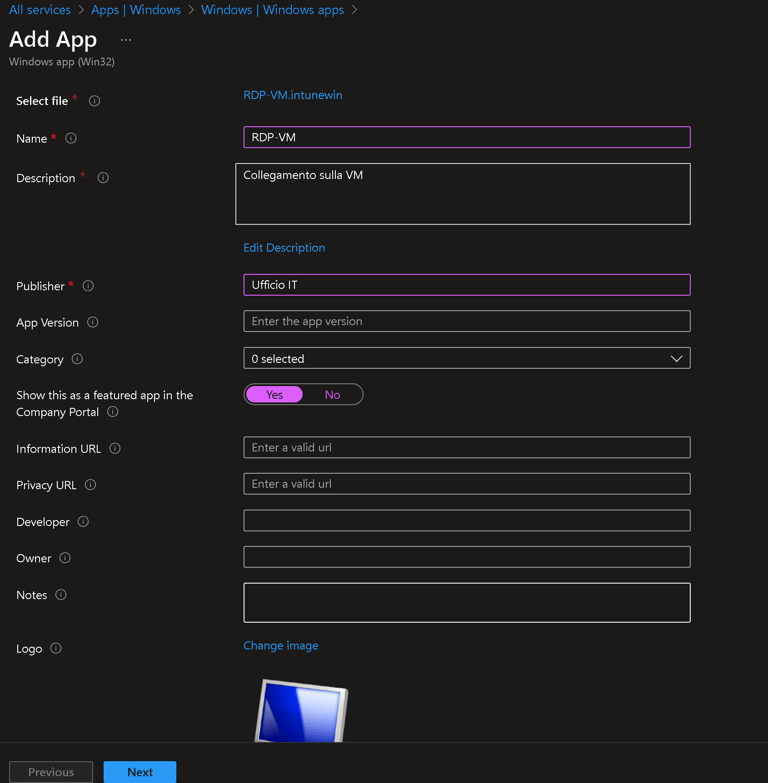Click the Next button
768x783 pixels.
tap(140, 772)
